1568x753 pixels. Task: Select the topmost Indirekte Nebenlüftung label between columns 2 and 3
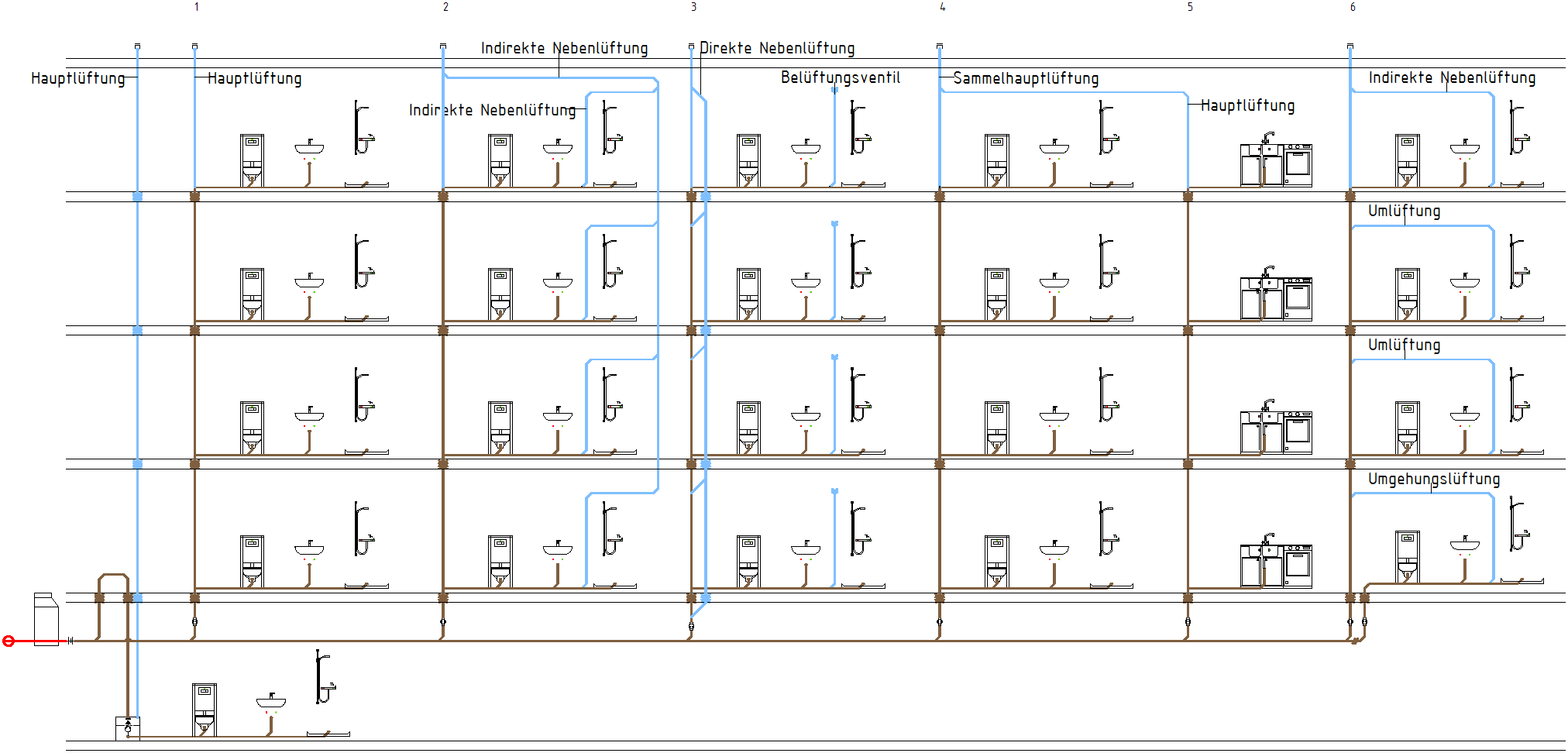(564, 48)
